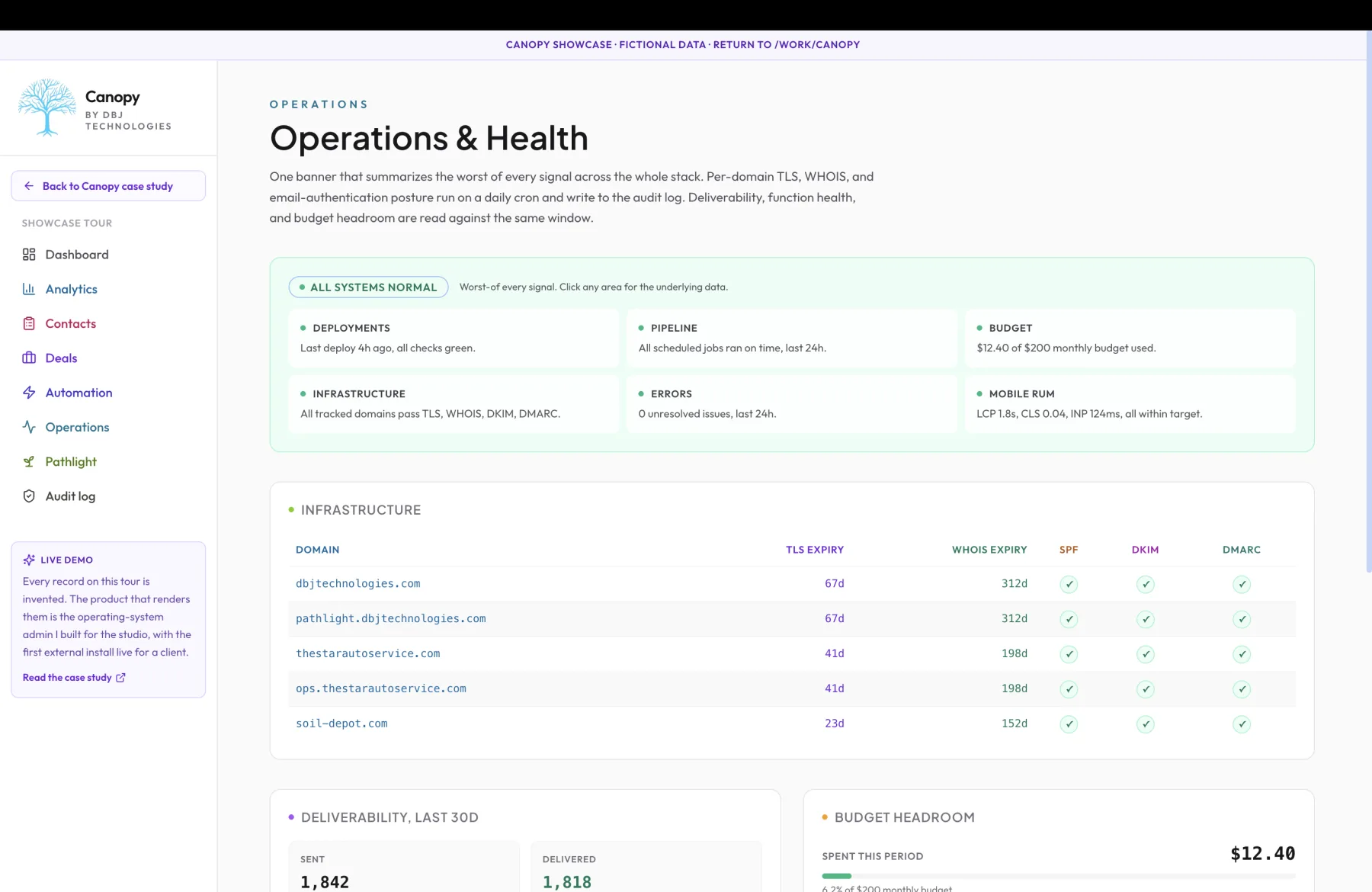Click Back to Canopy case study button

108,186
